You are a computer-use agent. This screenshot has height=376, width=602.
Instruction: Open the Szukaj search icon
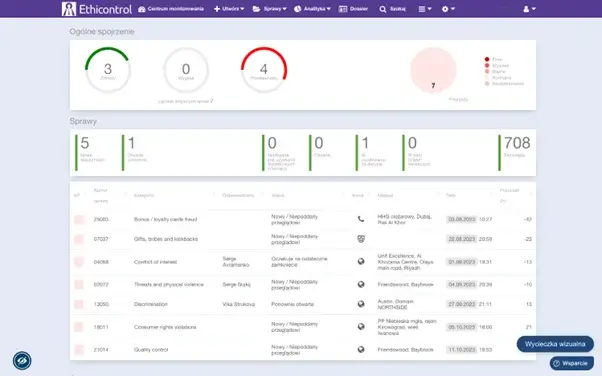383,9
